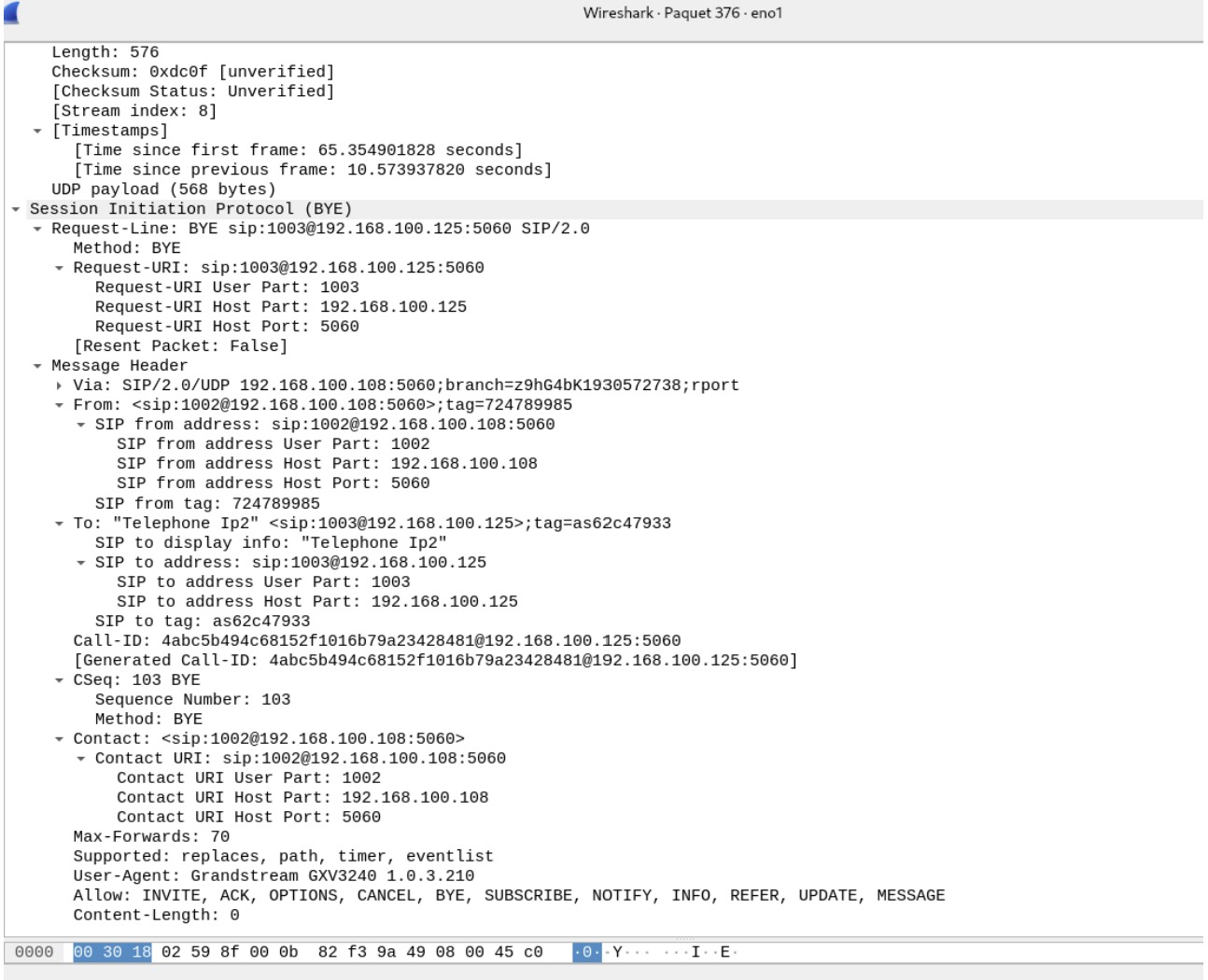Select the Checksum: 0xdc0f field
The width and height of the screenshot is (1208, 980).
pyautogui.click(x=192, y=72)
